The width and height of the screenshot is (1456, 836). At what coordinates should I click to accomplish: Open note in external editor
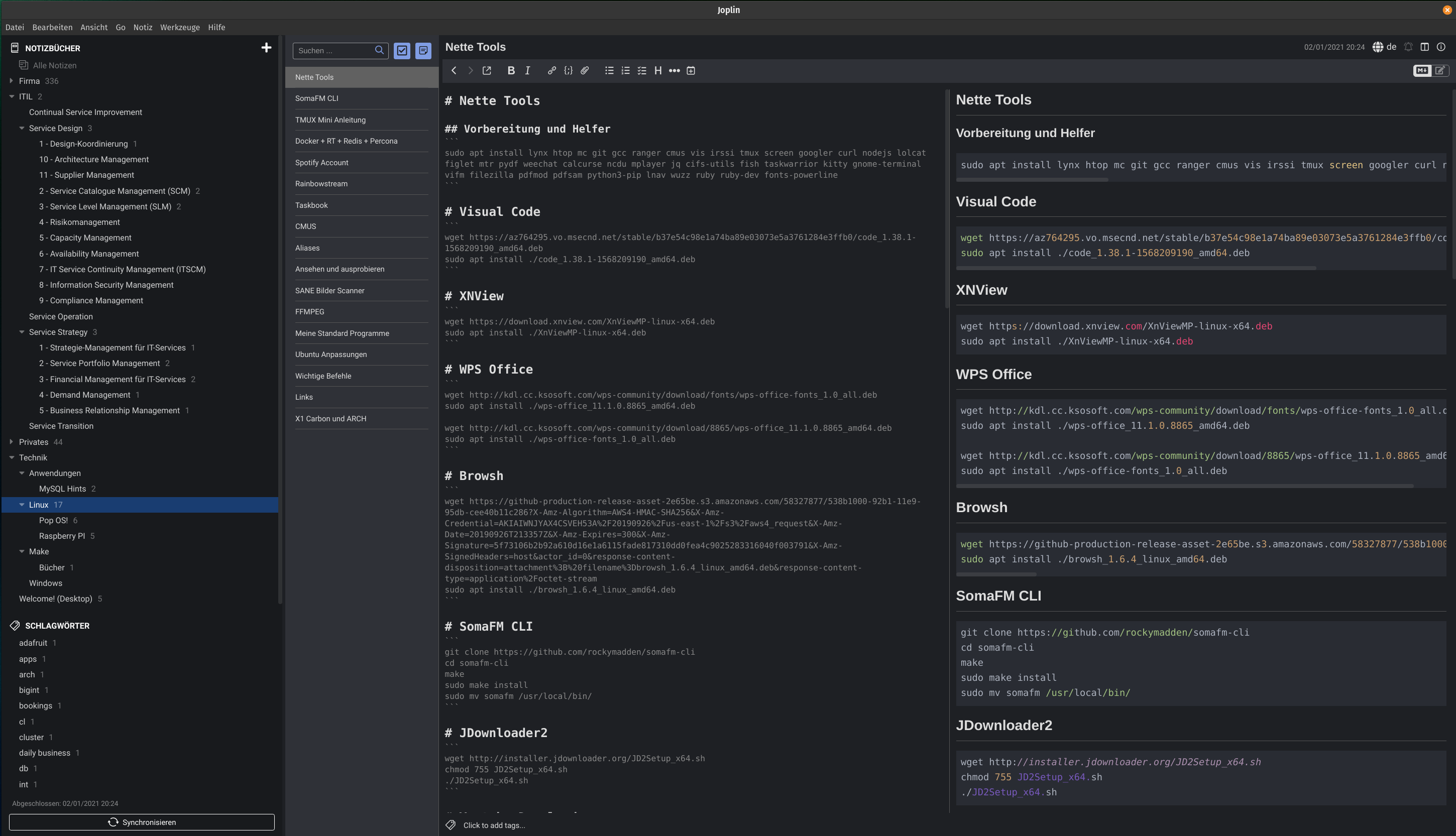click(487, 71)
